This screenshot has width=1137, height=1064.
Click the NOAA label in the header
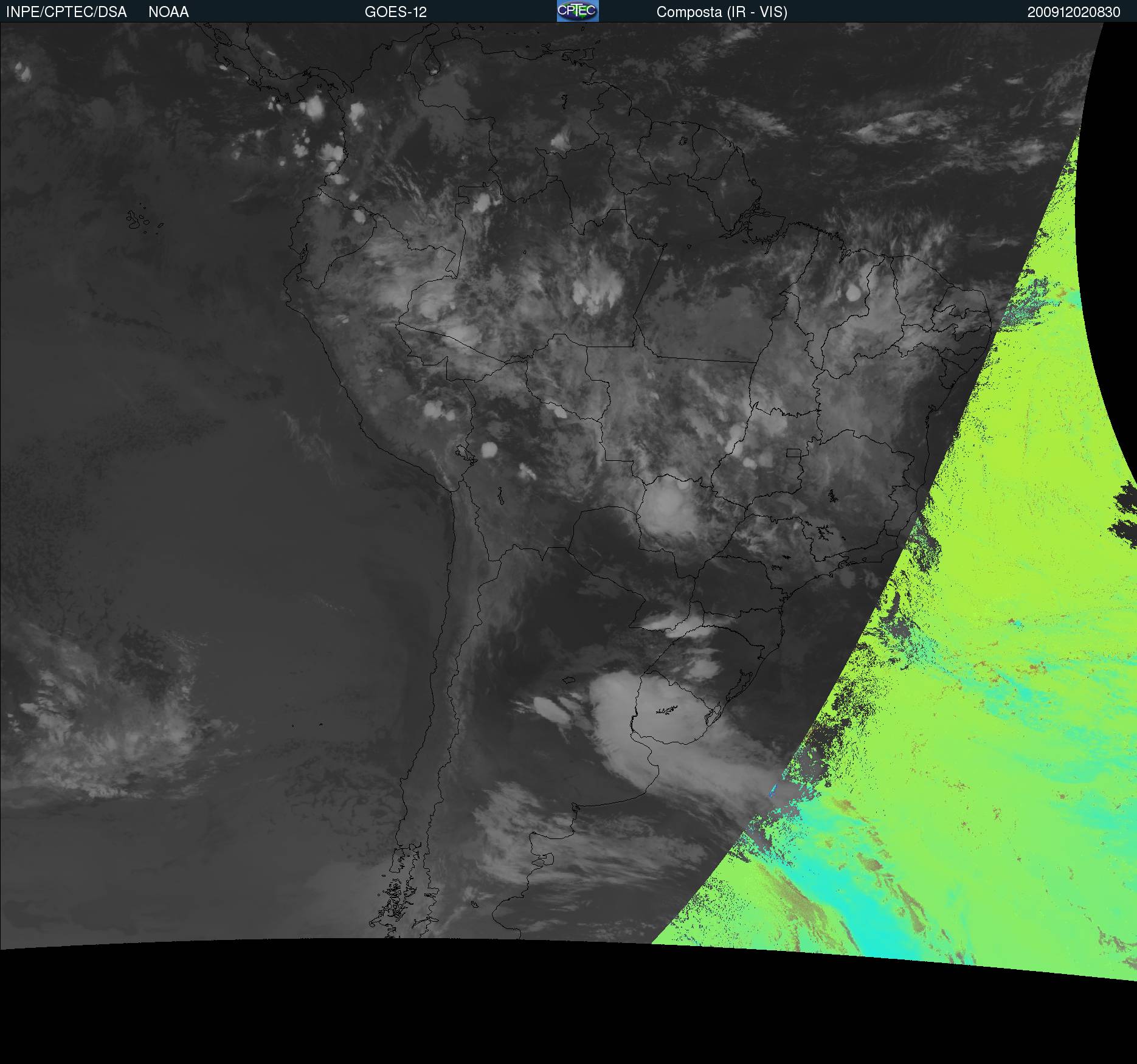coord(168,12)
